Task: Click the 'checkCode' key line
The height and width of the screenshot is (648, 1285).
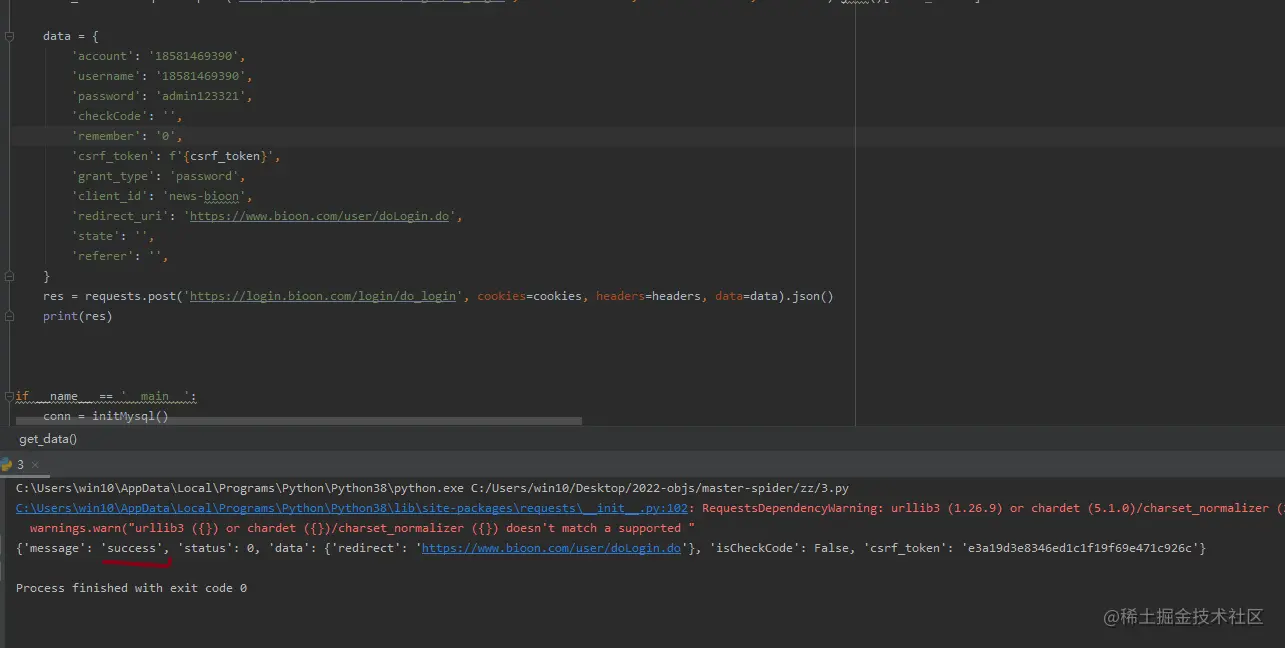Action: pos(126,116)
